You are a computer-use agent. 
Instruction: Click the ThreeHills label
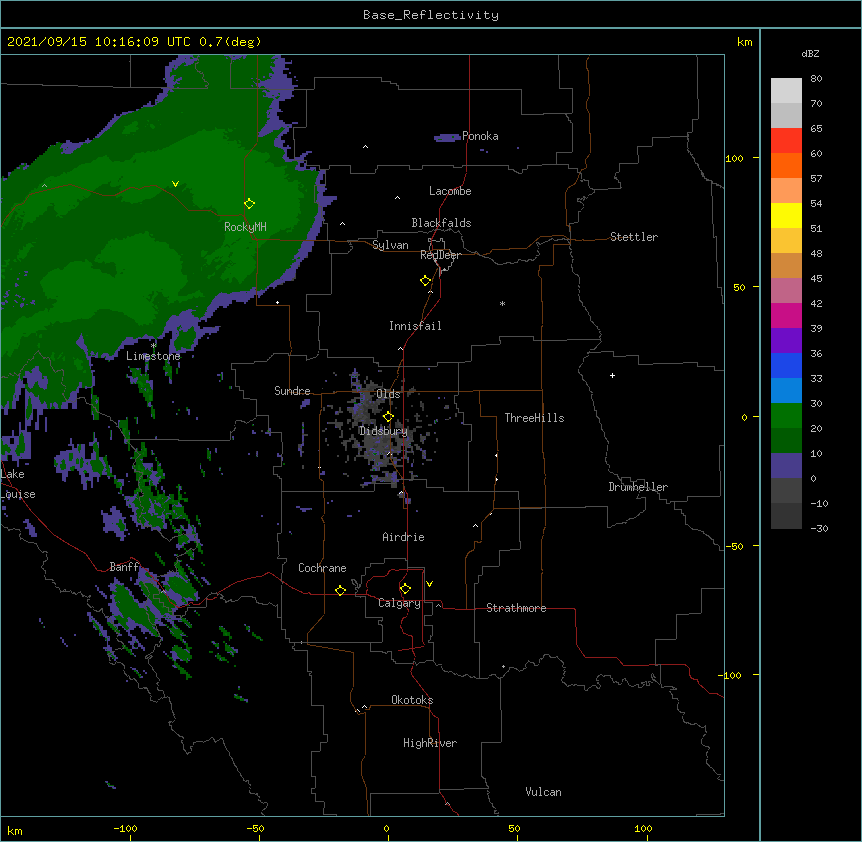[x=534, y=418]
